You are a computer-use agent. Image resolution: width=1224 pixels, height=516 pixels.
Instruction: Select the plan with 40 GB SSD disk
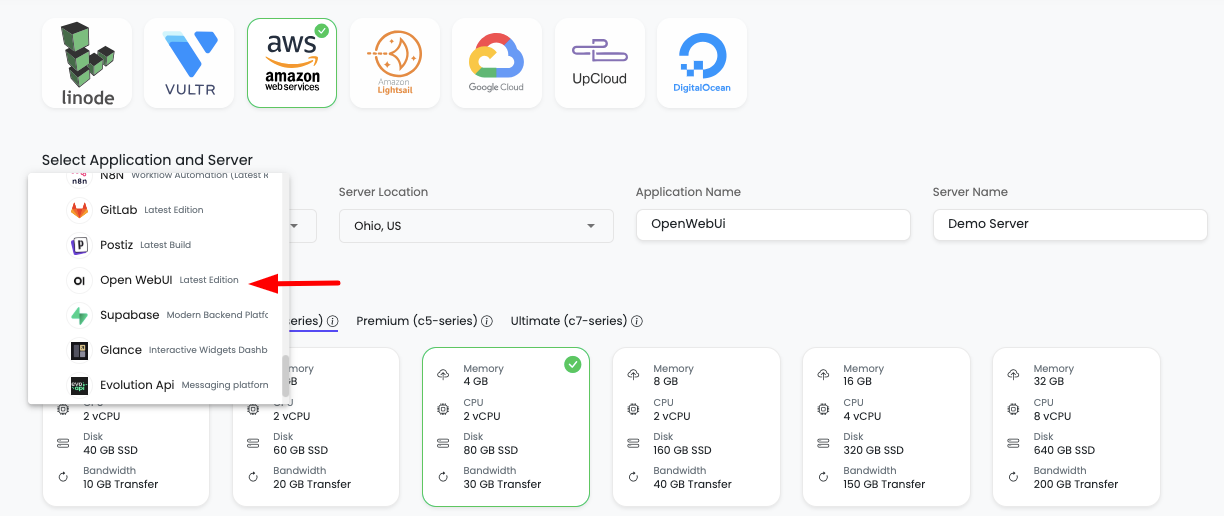tap(126, 427)
